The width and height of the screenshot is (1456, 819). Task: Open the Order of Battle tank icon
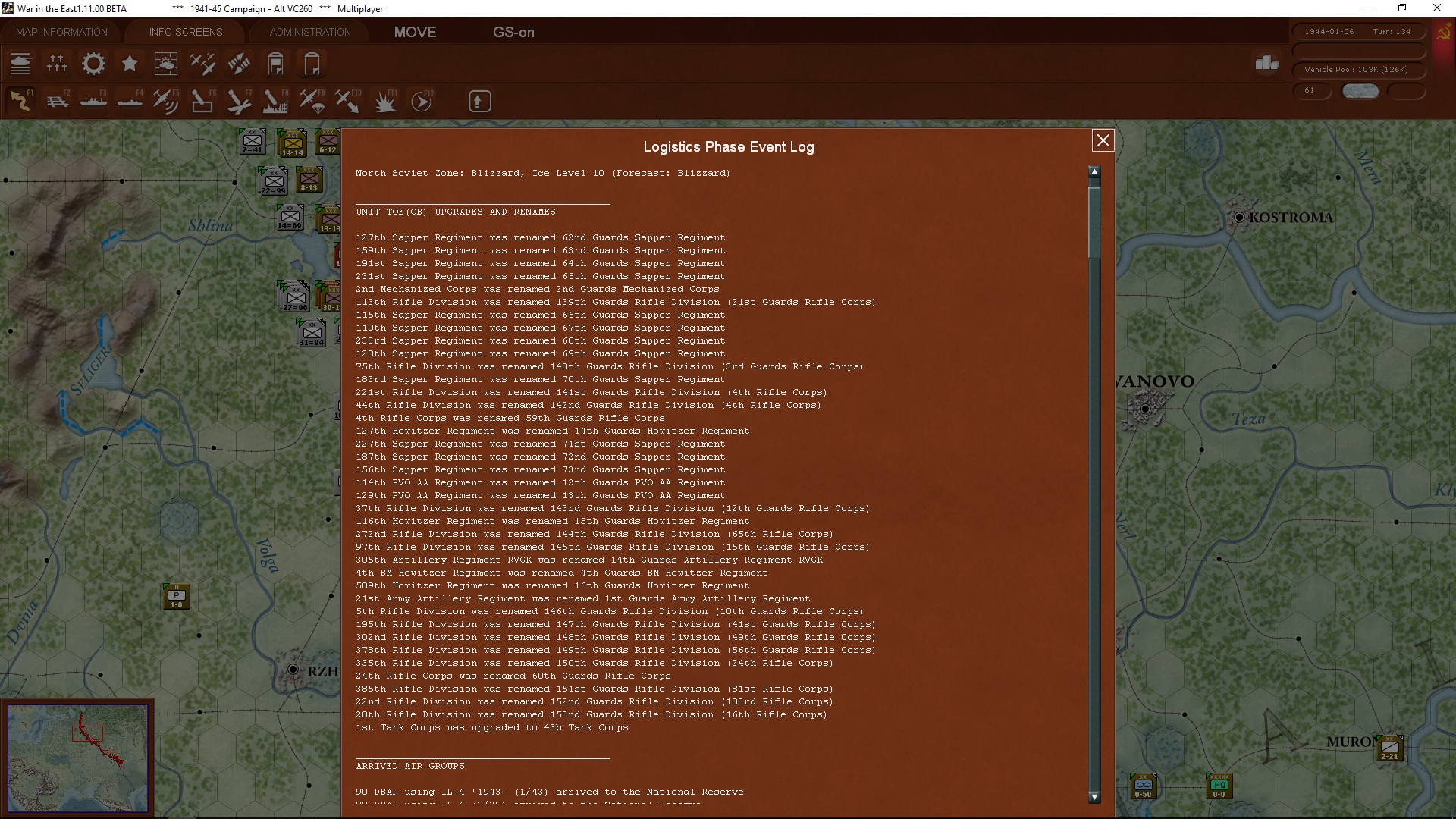coord(20,64)
